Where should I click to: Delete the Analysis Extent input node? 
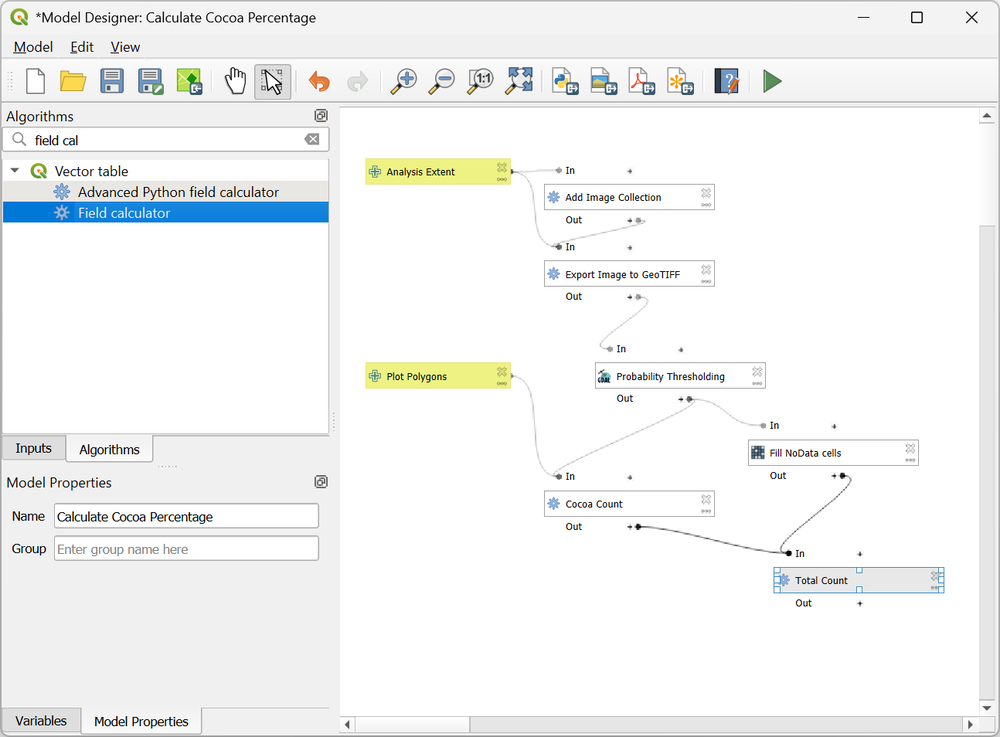(x=502, y=167)
